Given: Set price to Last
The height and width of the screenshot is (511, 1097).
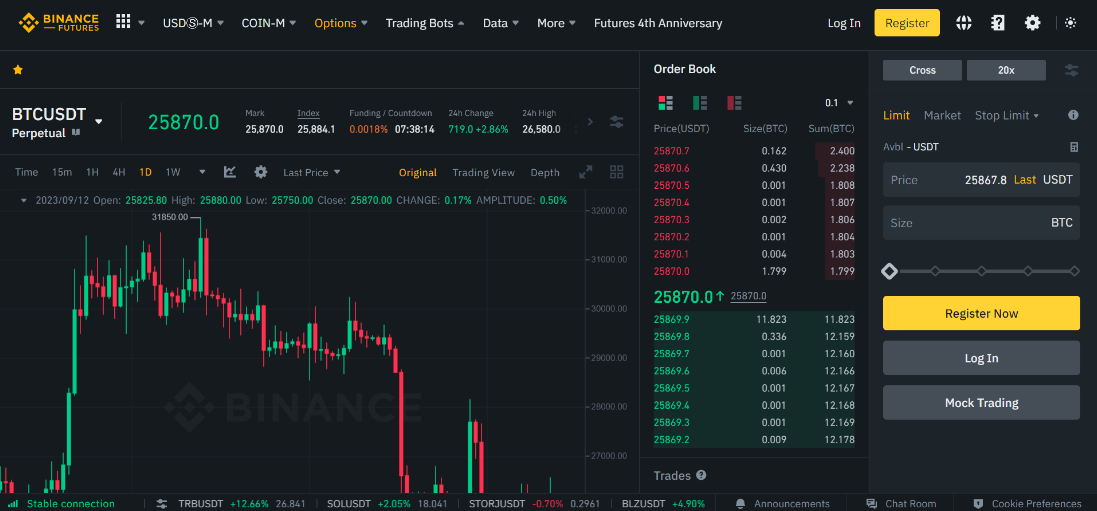Looking at the screenshot, I should tap(1025, 180).
